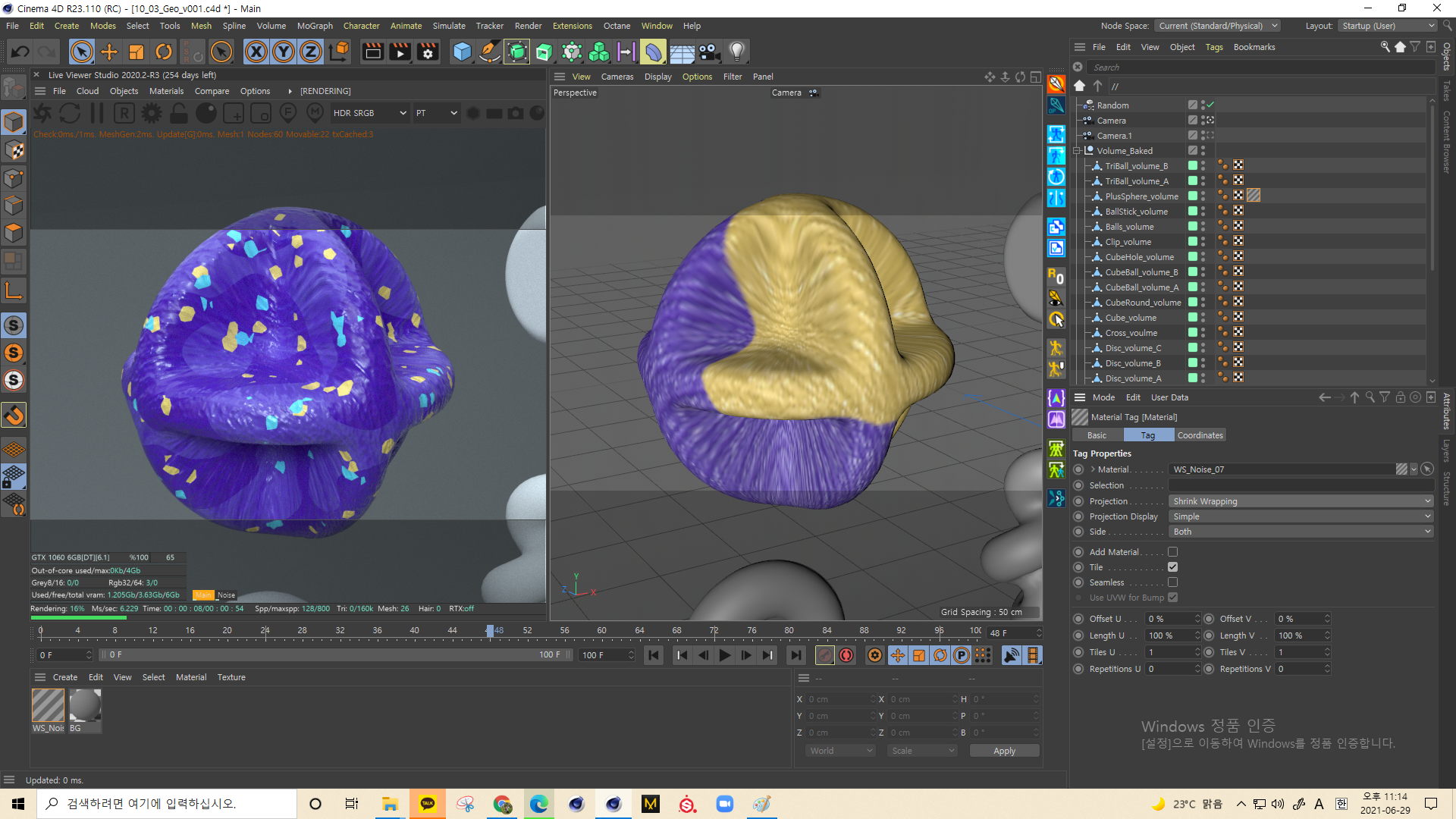
Task: Open the Node Space dropdown
Action: coord(1218,26)
